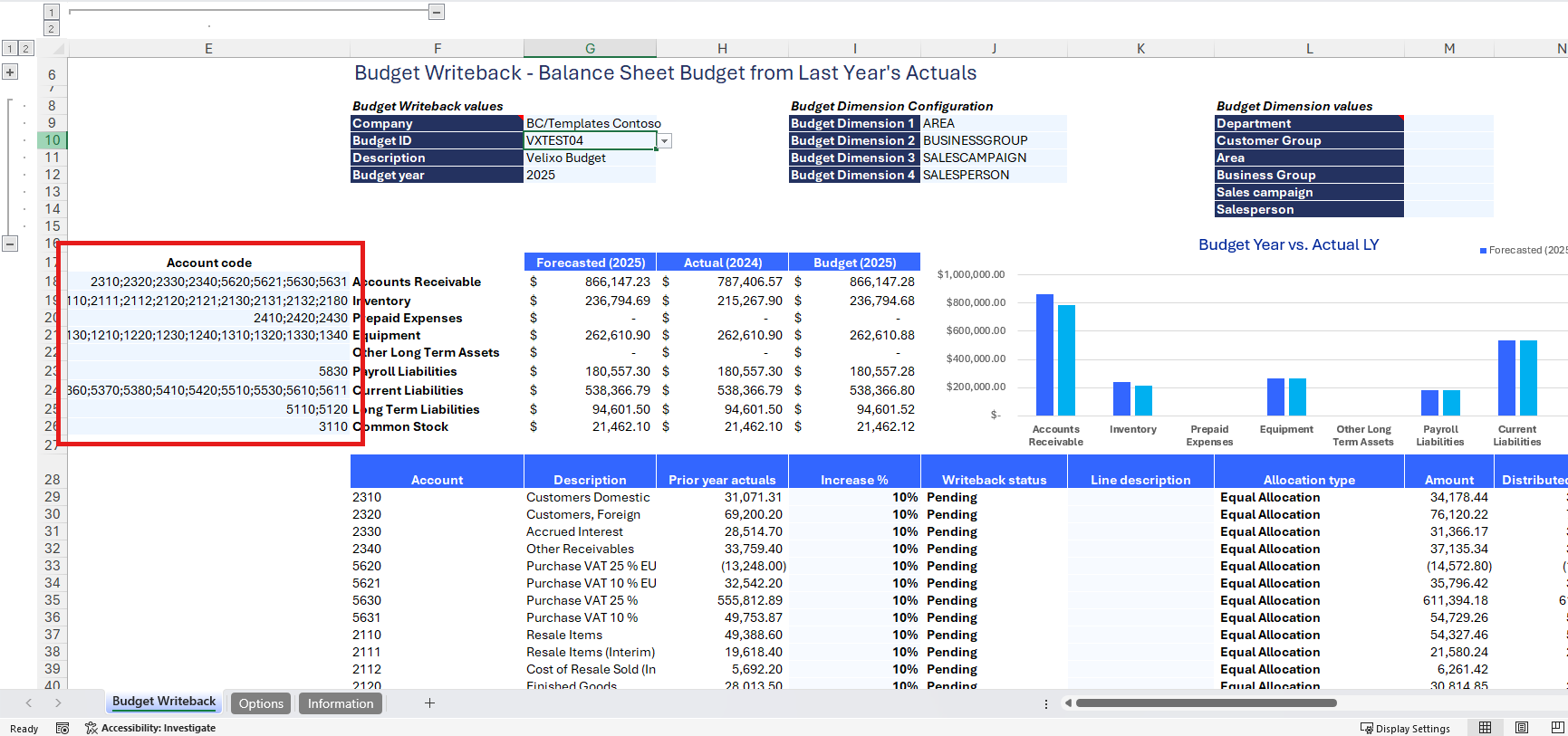Open Display Settings in status bar
Image resolution: width=1568 pixels, height=736 pixels.
(x=1405, y=728)
